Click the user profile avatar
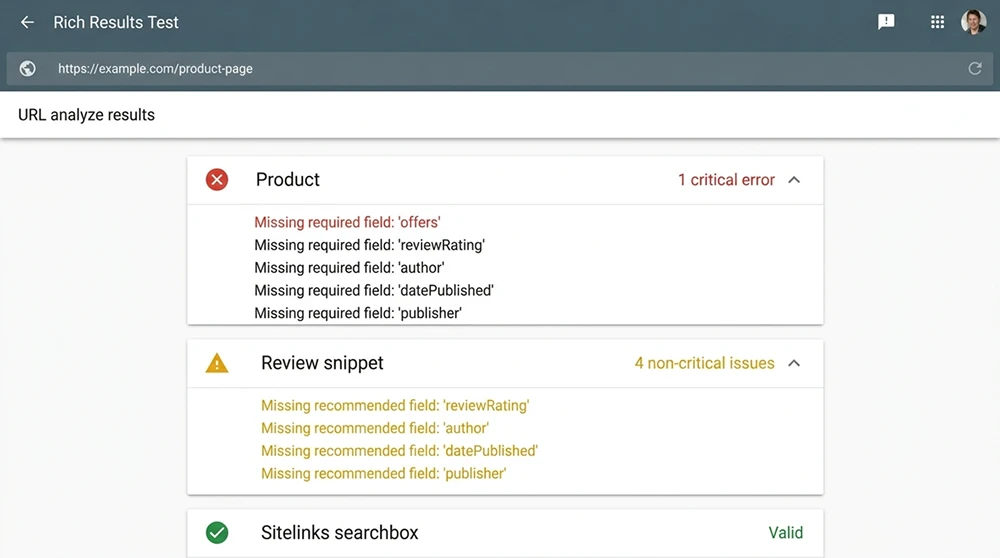This screenshot has width=1000, height=558. click(973, 22)
